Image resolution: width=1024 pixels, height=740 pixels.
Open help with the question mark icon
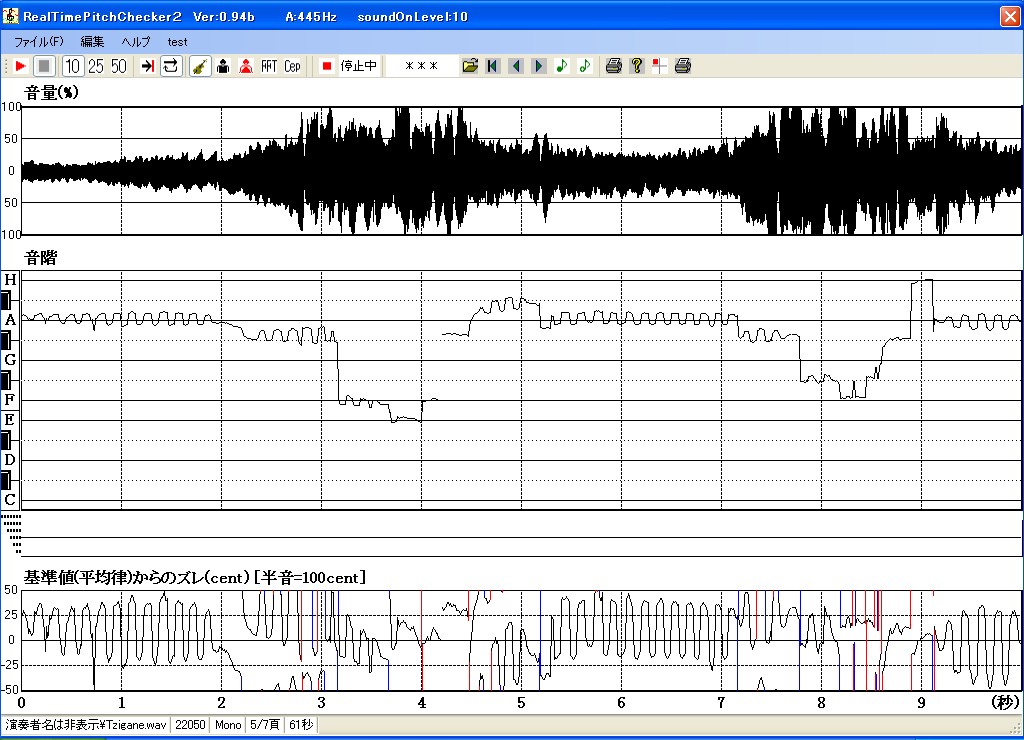click(x=637, y=66)
